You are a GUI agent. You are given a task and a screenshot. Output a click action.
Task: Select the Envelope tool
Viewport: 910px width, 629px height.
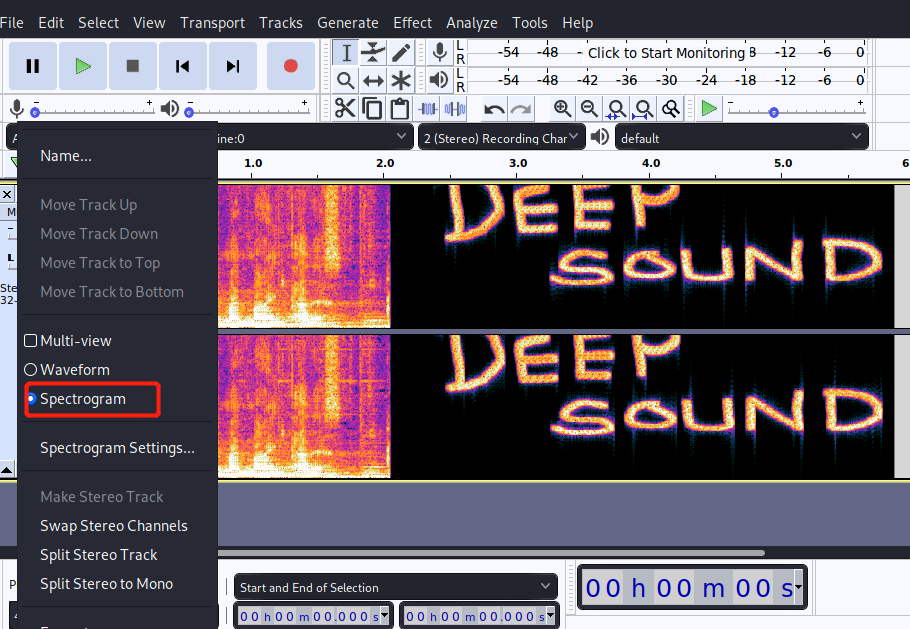click(x=373, y=52)
